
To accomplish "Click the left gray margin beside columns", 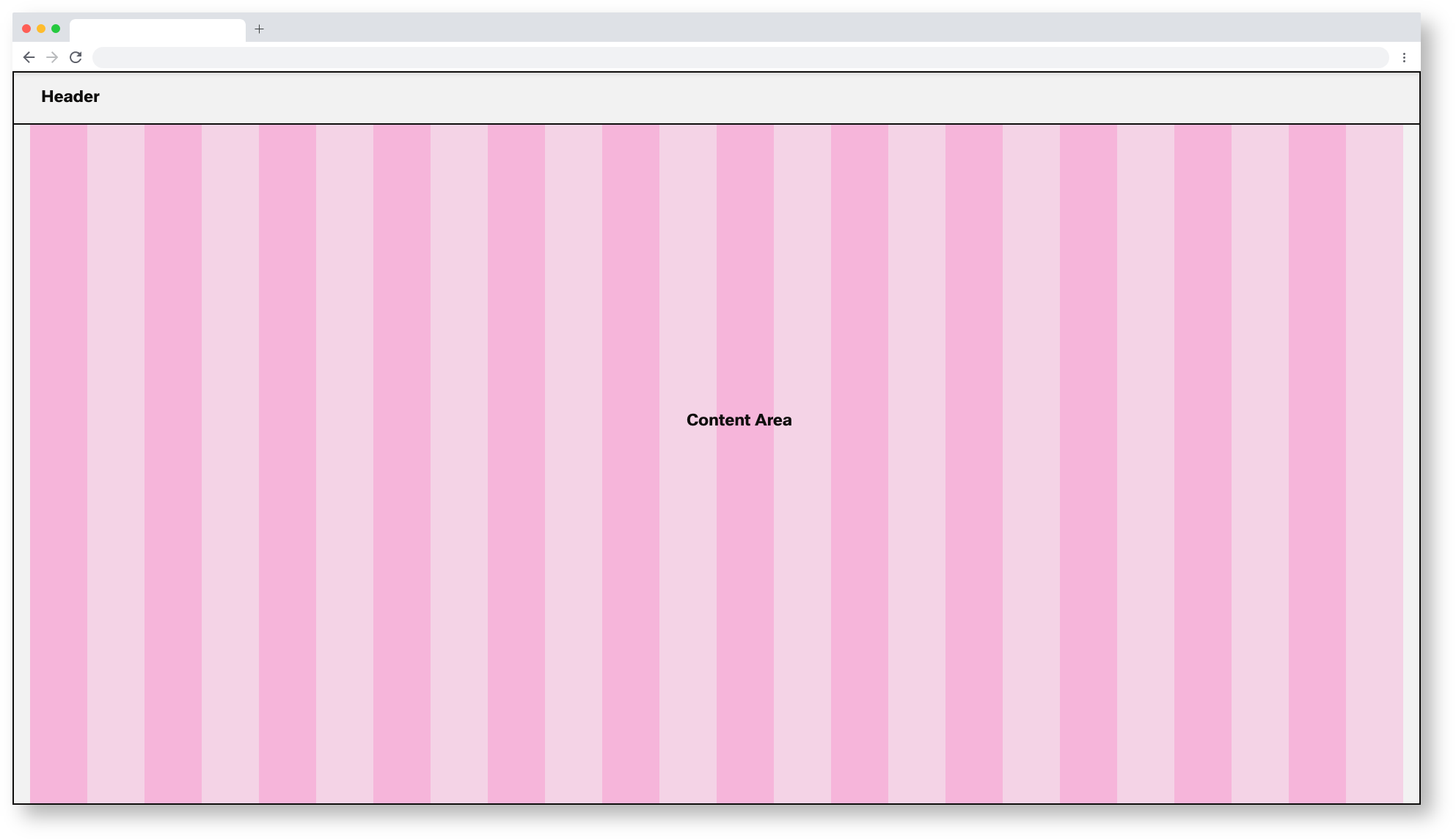I will tap(22, 462).
